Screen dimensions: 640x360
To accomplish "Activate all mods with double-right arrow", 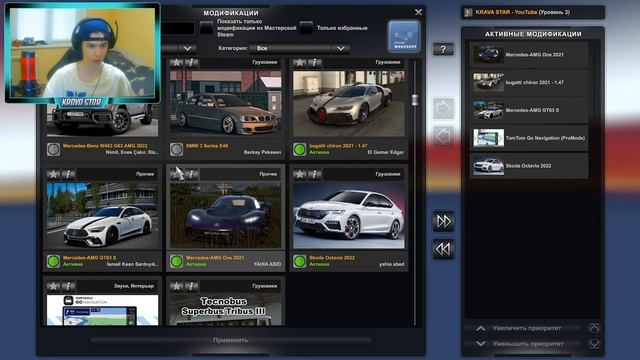I will 443,222.
